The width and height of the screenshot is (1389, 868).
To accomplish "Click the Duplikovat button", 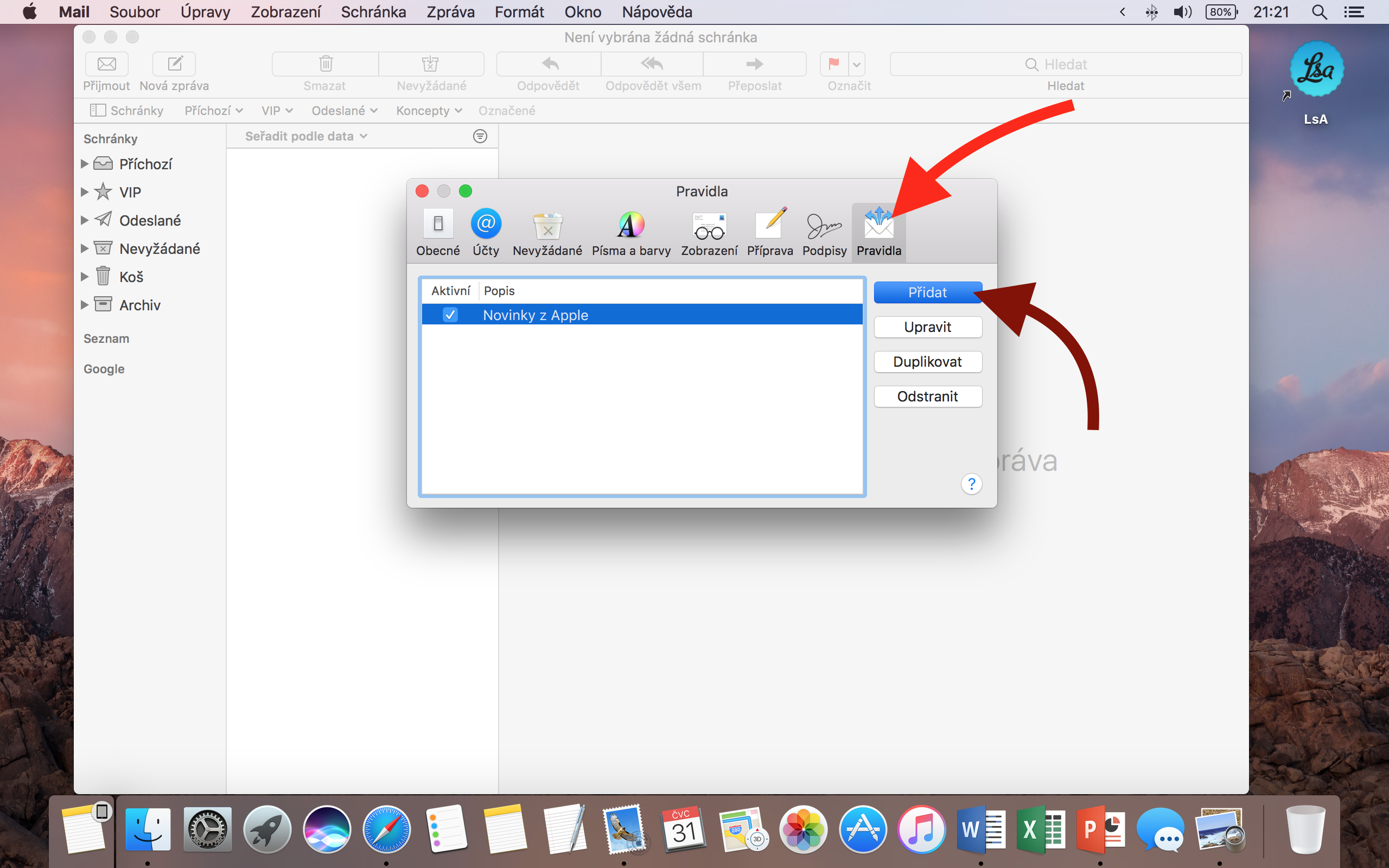I will click(x=927, y=362).
